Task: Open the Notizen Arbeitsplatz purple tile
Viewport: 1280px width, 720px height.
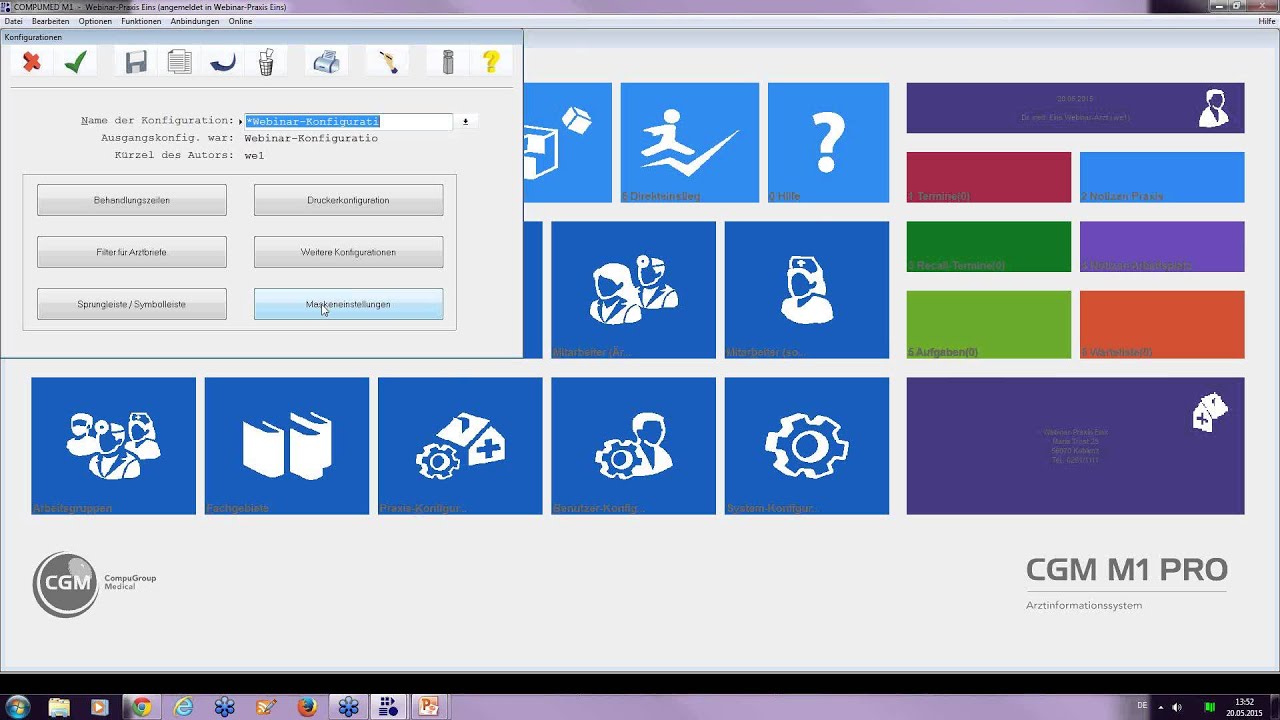Action: click(x=1162, y=246)
